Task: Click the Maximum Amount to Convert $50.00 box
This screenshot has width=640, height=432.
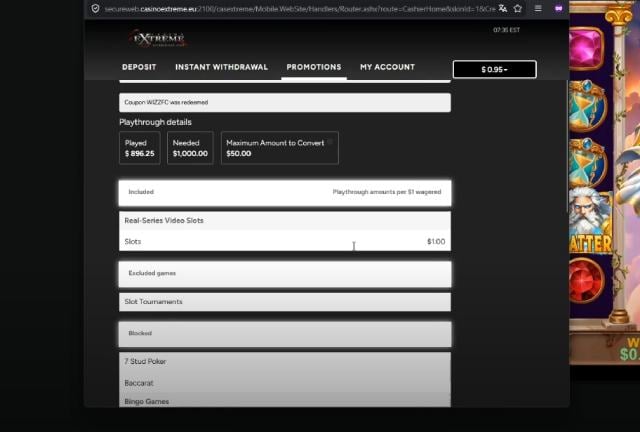Action: tap(280, 148)
